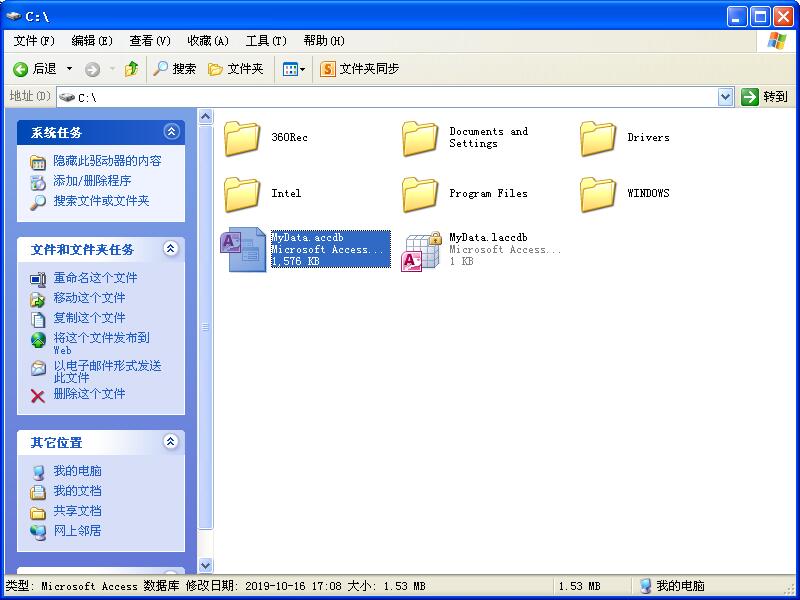Collapse the 其它位置 panel
The width and height of the screenshot is (800, 600).
click(x=170, y=441)
